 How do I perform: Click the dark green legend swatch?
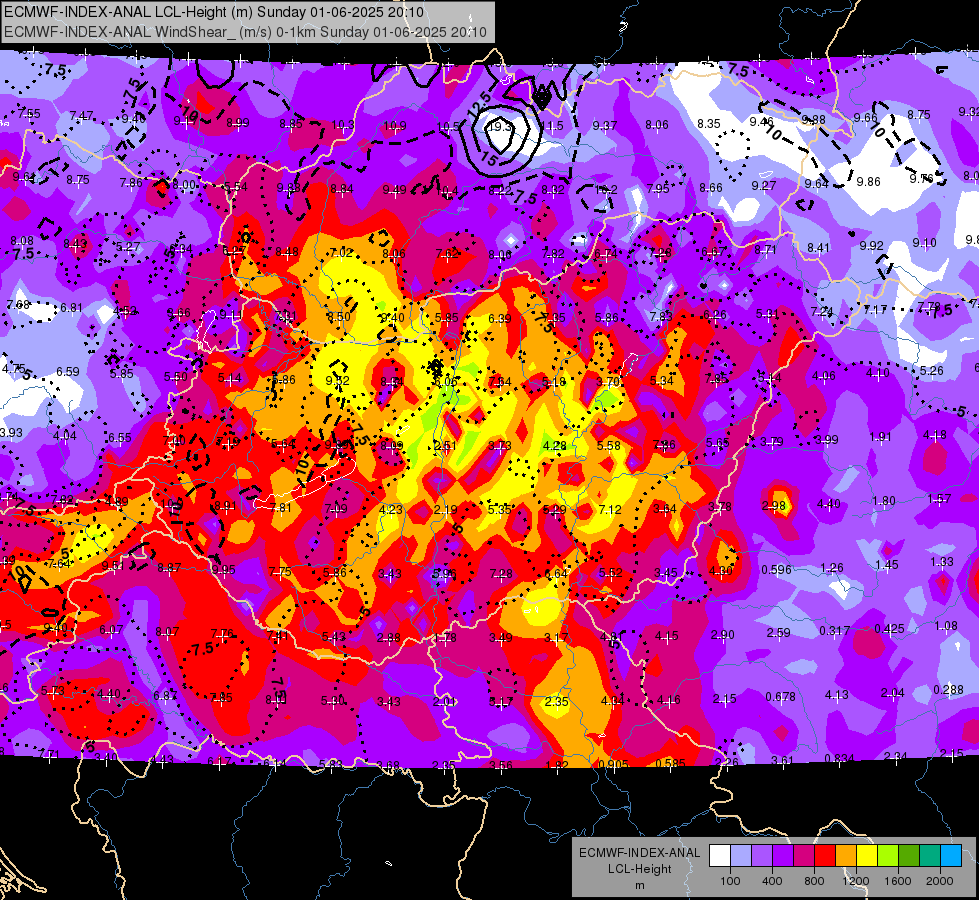909,856
